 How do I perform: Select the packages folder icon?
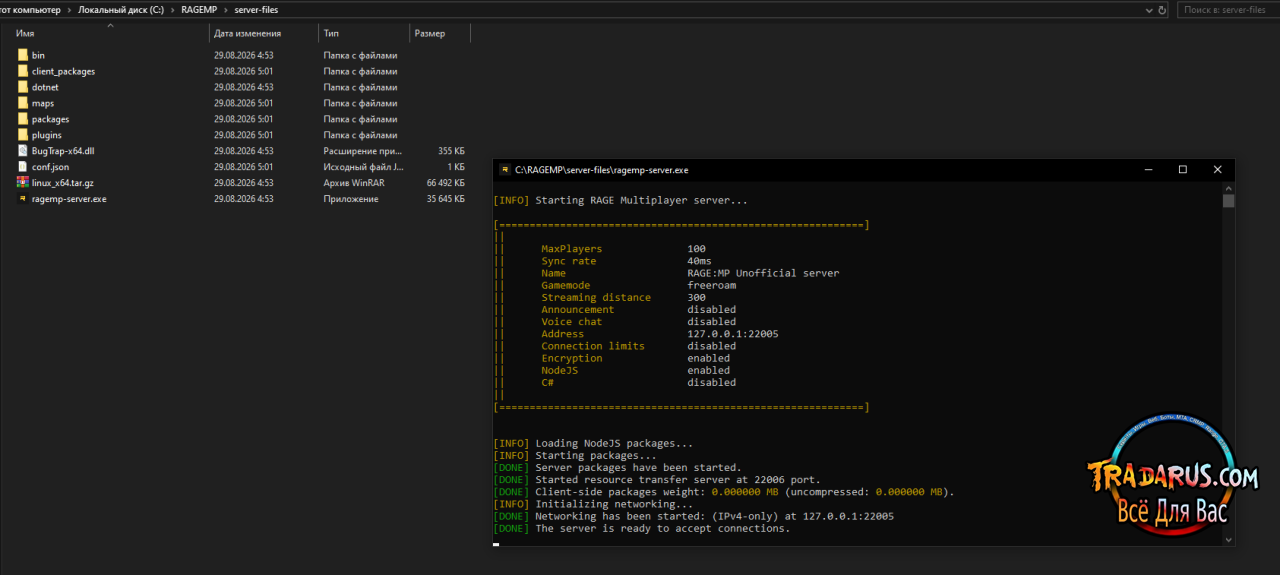point(23,119)
